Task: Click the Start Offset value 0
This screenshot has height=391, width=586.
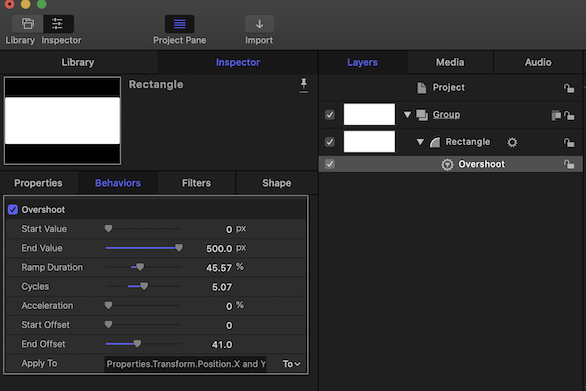Action: [229, 326]
